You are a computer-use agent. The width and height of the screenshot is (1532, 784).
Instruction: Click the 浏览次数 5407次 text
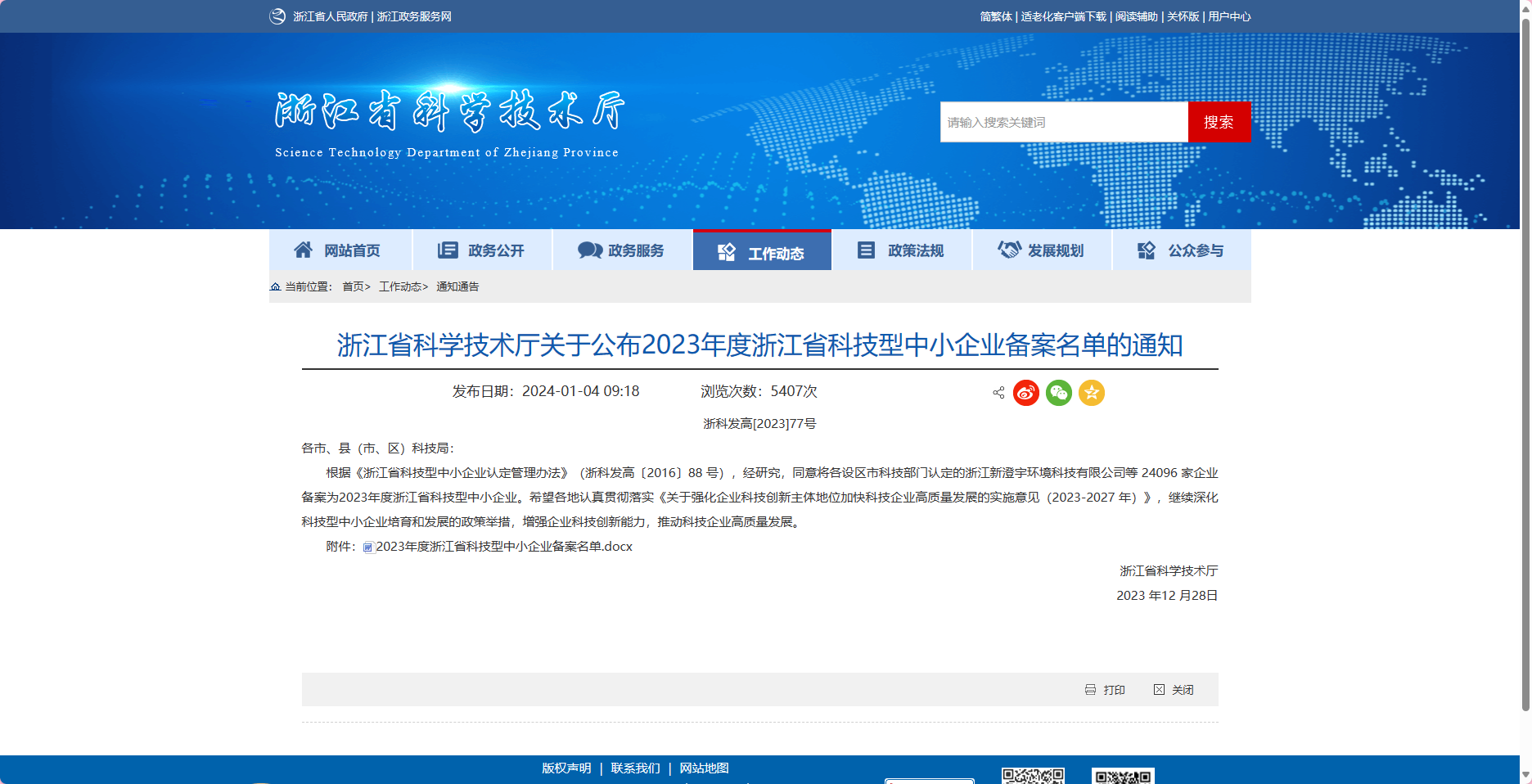[x=759, y=391]
